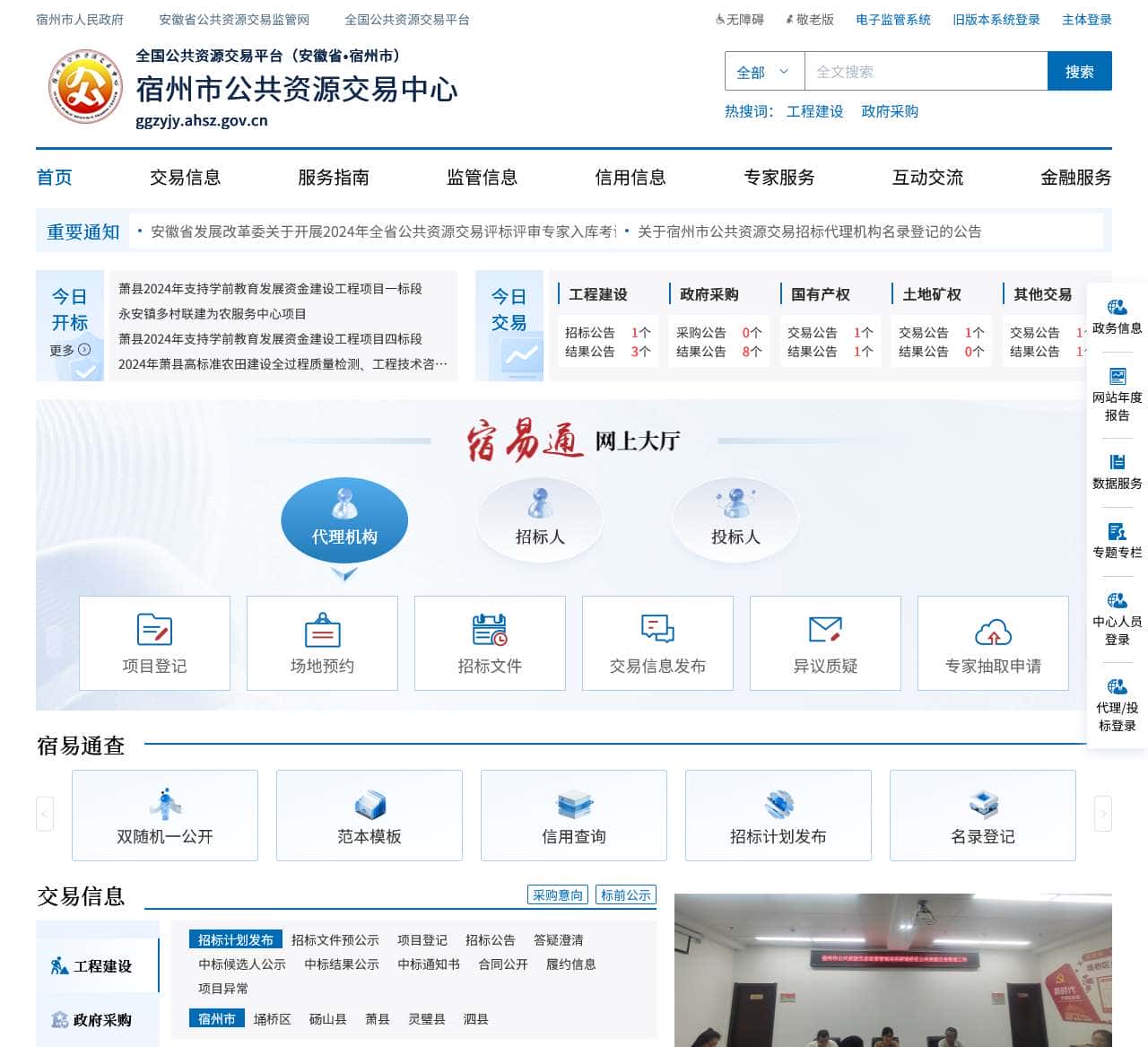Open the 服务指南 navigation menu
Screen dimensions: 1148x1047
click(334, 178)
